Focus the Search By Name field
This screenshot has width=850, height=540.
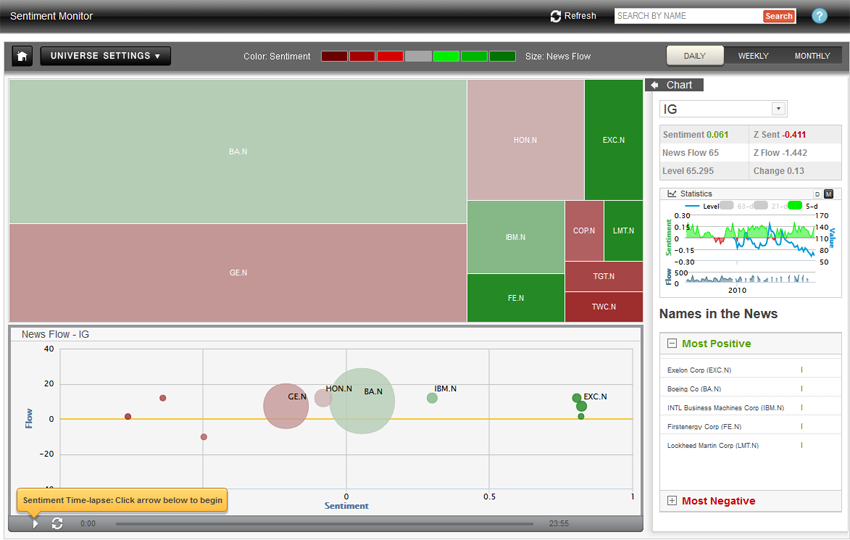click(x=688, y=16)
